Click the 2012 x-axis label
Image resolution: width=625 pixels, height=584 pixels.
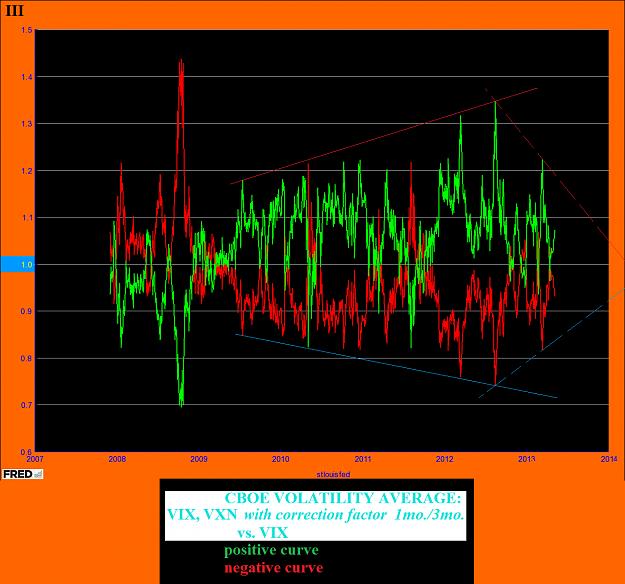[x=444, y=459]
